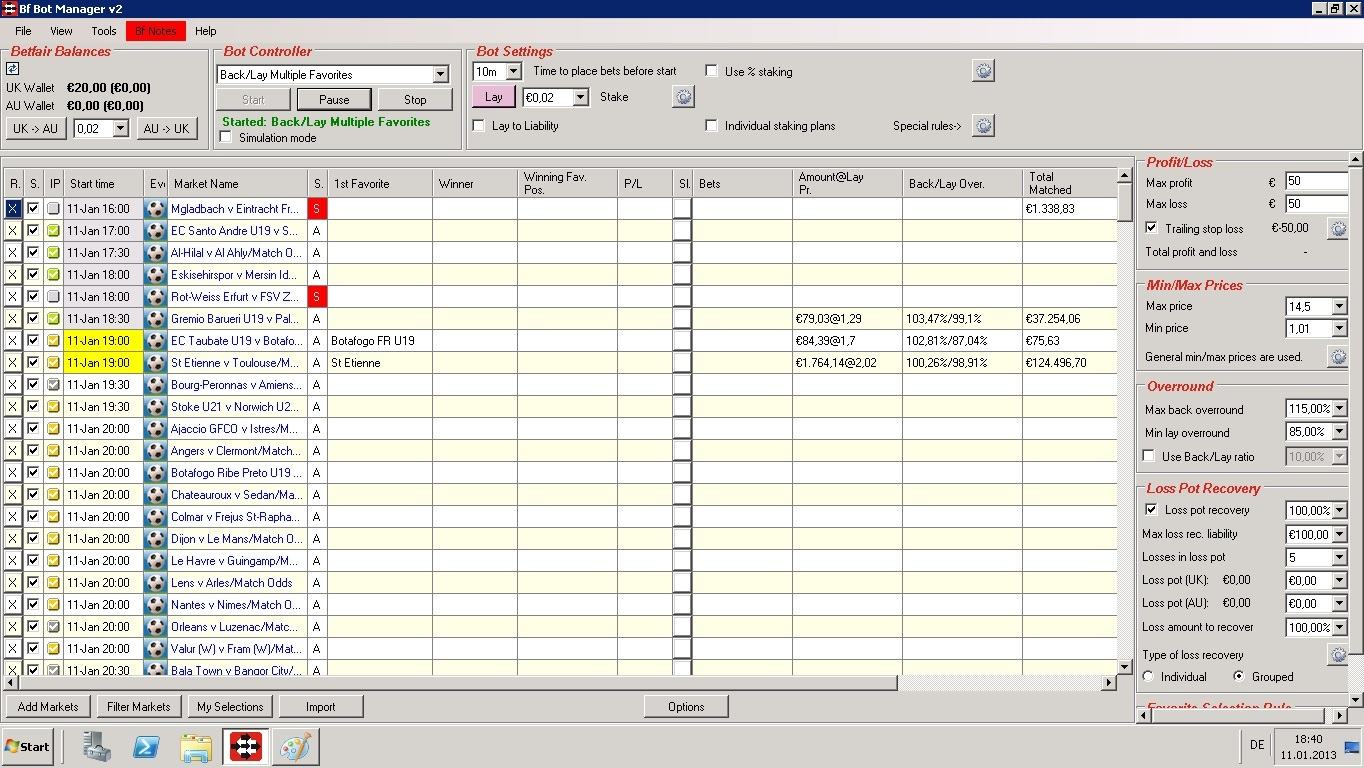Expand the Back/Lay Multiple Favorites strategy dropdown
Viewport: 1364px width, 768px height.
[440, 75]
